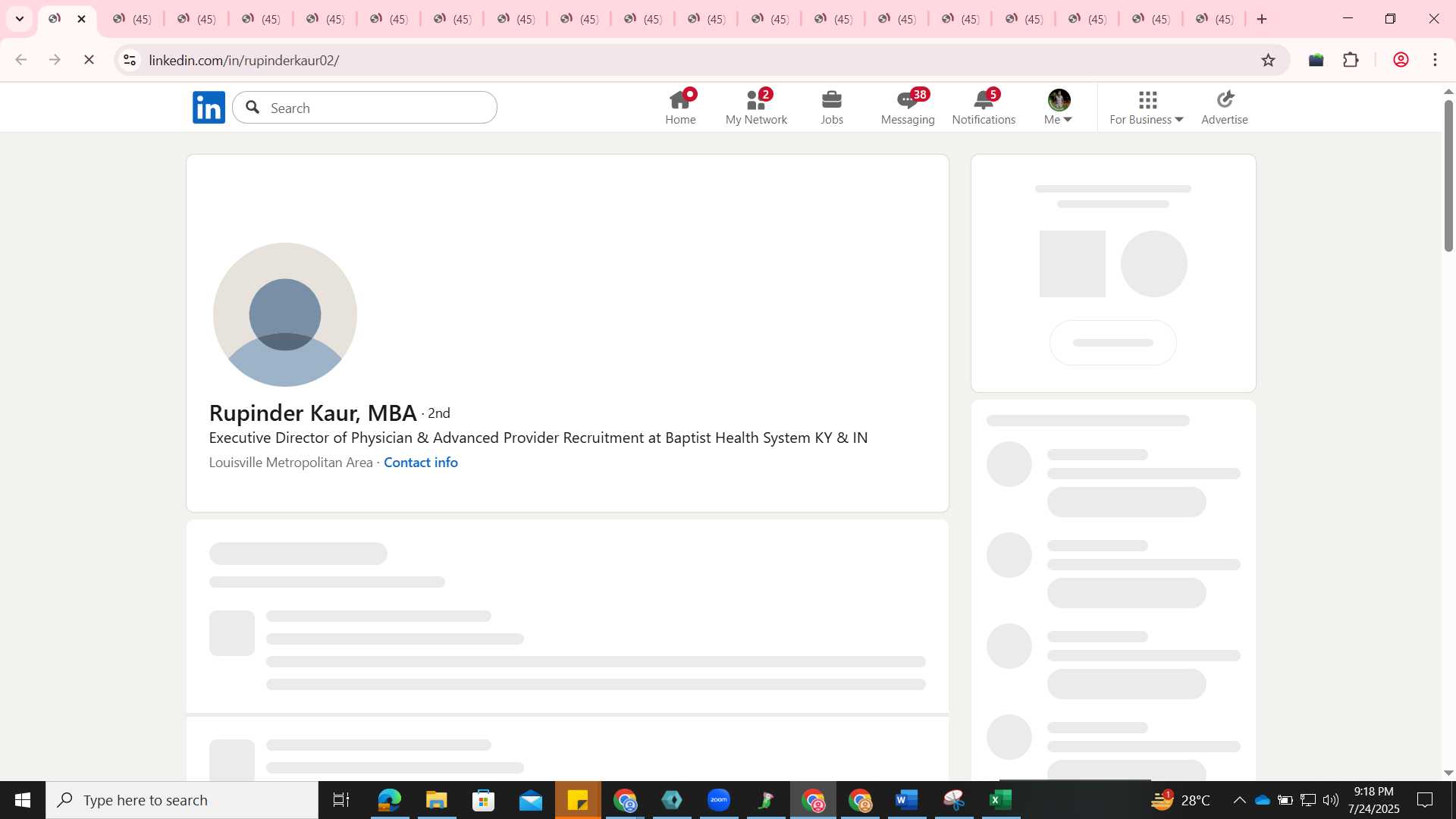
Task: Go back to the previous page
Action: coord(21,60)
